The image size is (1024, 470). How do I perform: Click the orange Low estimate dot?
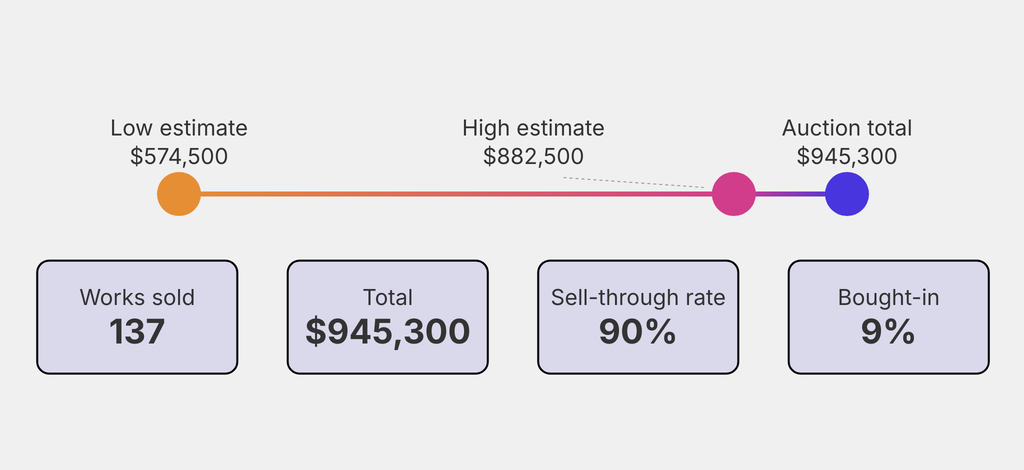pos(179,194)
